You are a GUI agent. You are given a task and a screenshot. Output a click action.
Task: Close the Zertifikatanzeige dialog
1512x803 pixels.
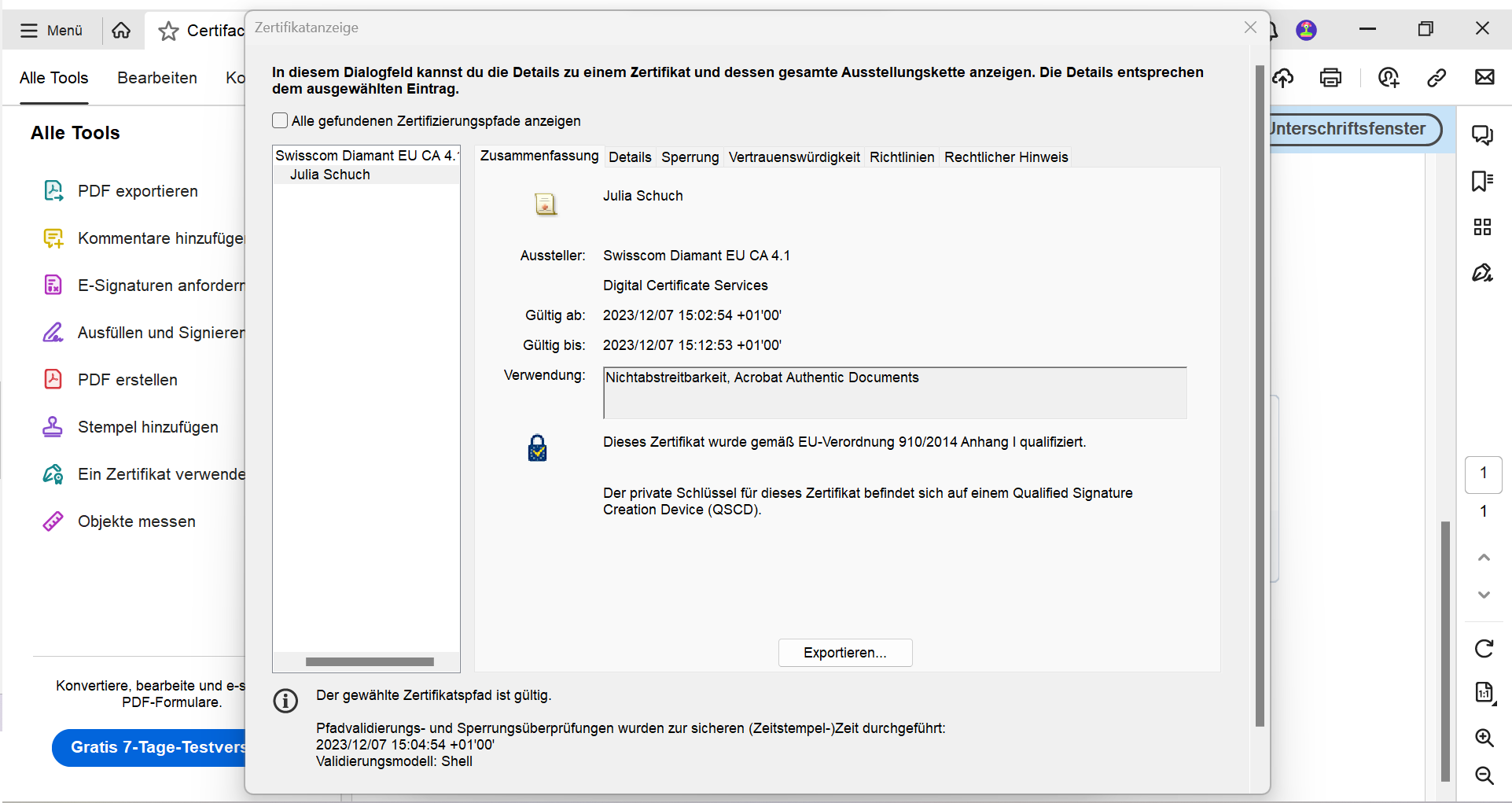pos(1250,28)
